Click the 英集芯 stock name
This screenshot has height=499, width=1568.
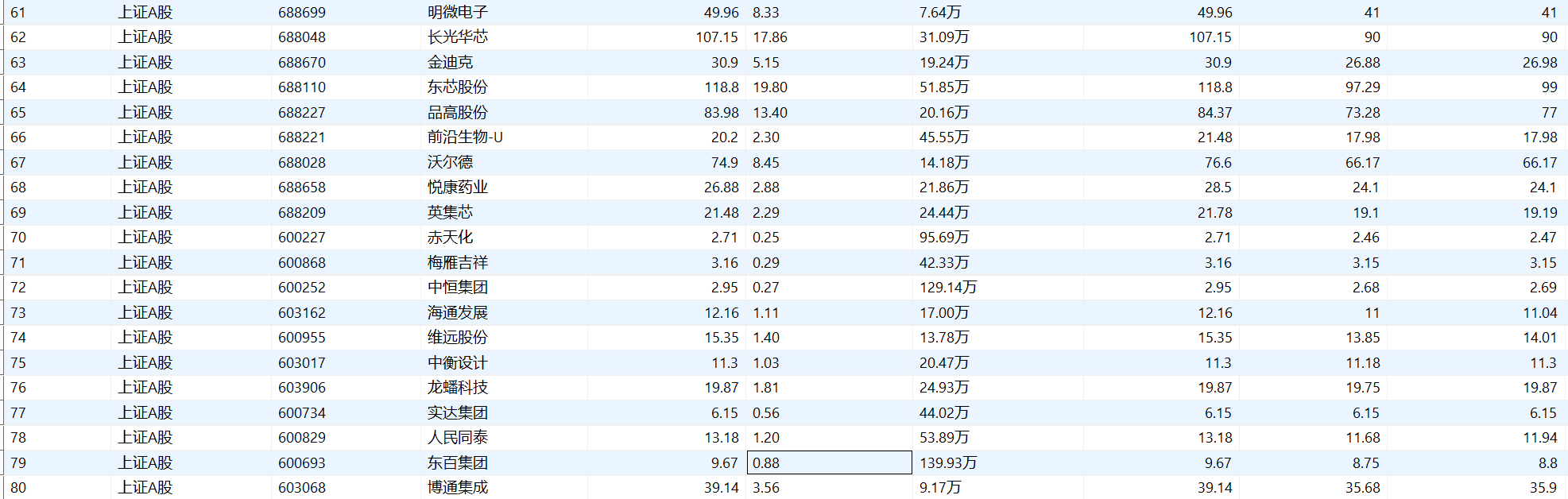click(x=450, y=212)
